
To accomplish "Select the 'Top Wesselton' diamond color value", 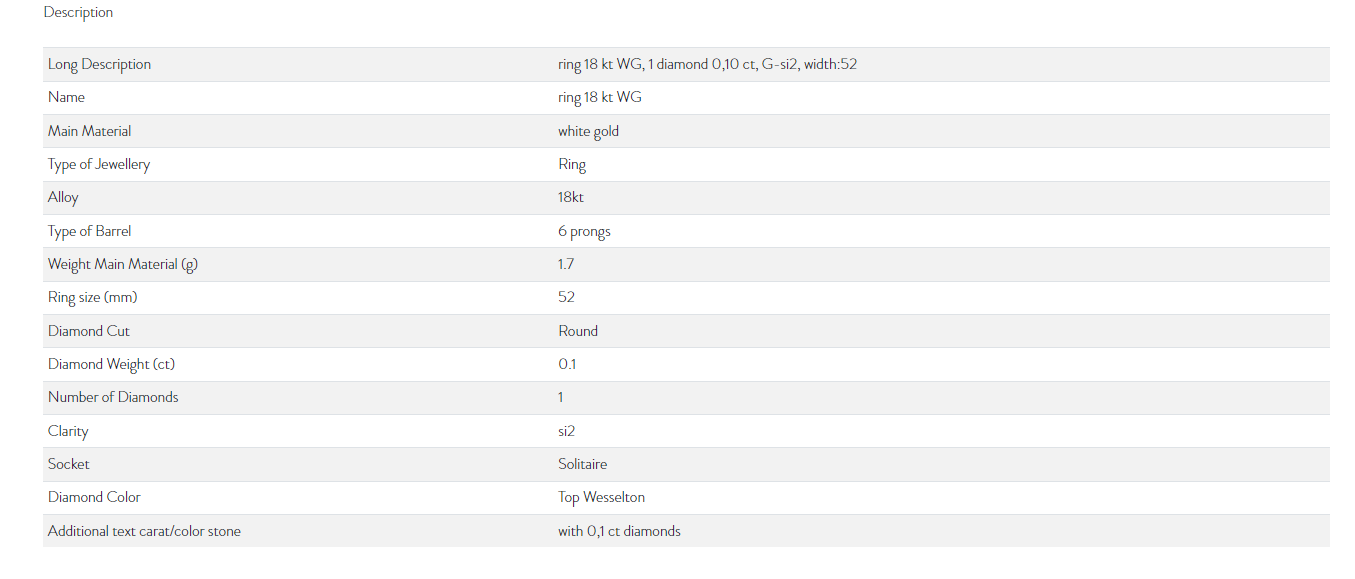I will tap(601, 497).
